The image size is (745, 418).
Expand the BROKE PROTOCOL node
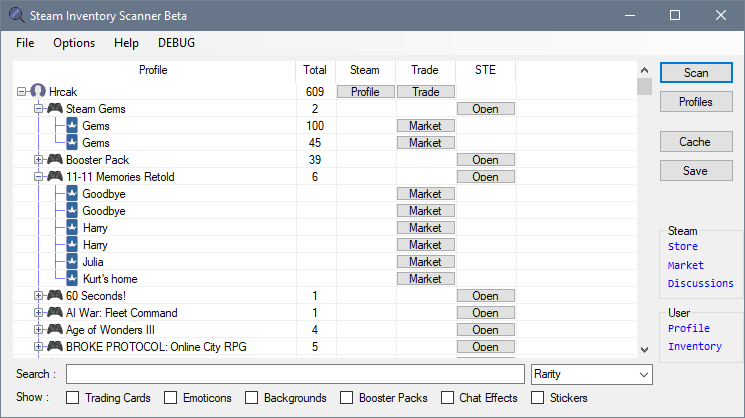(x=38, y=346)
